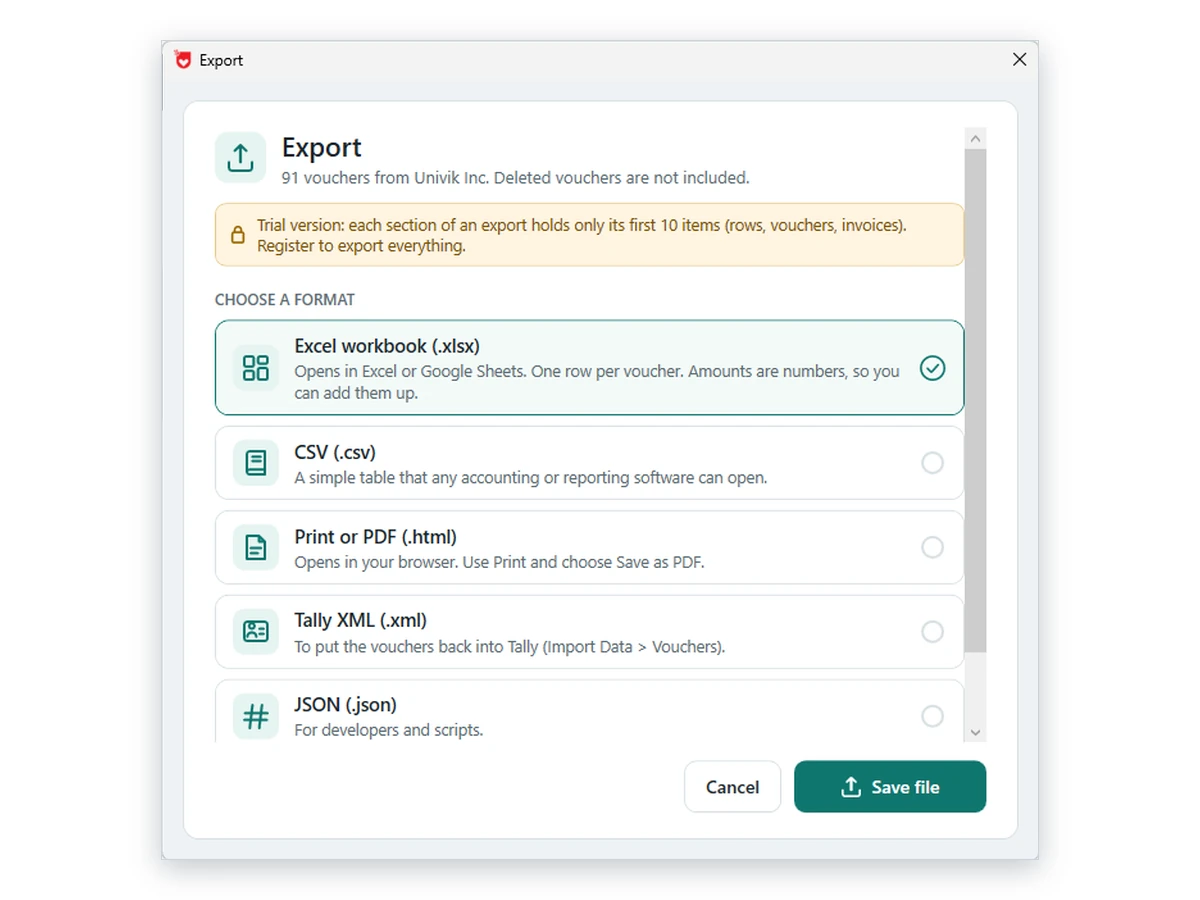Viewport: 1200px width, 900px height.
Task: Click the red app icon in title bar
Action: [182, 60]
